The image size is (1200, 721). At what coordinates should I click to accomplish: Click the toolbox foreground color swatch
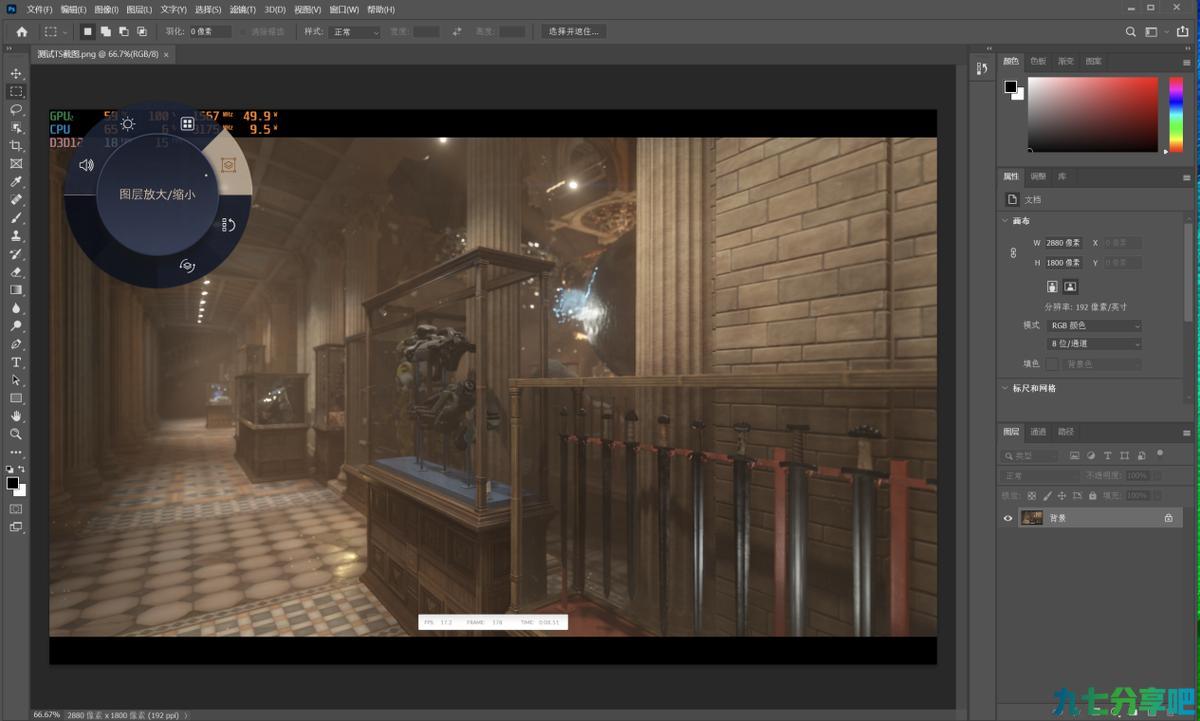(x=12, y=483)
